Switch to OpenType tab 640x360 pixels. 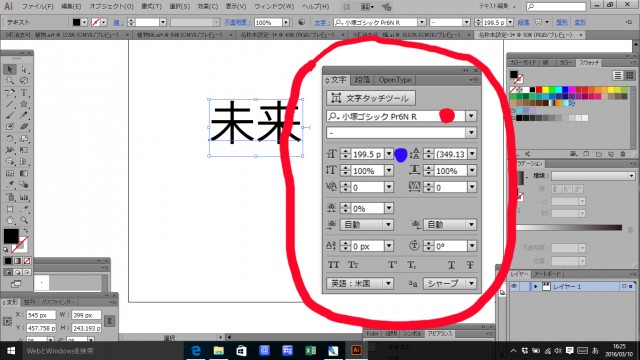click(x=395, y=80)
